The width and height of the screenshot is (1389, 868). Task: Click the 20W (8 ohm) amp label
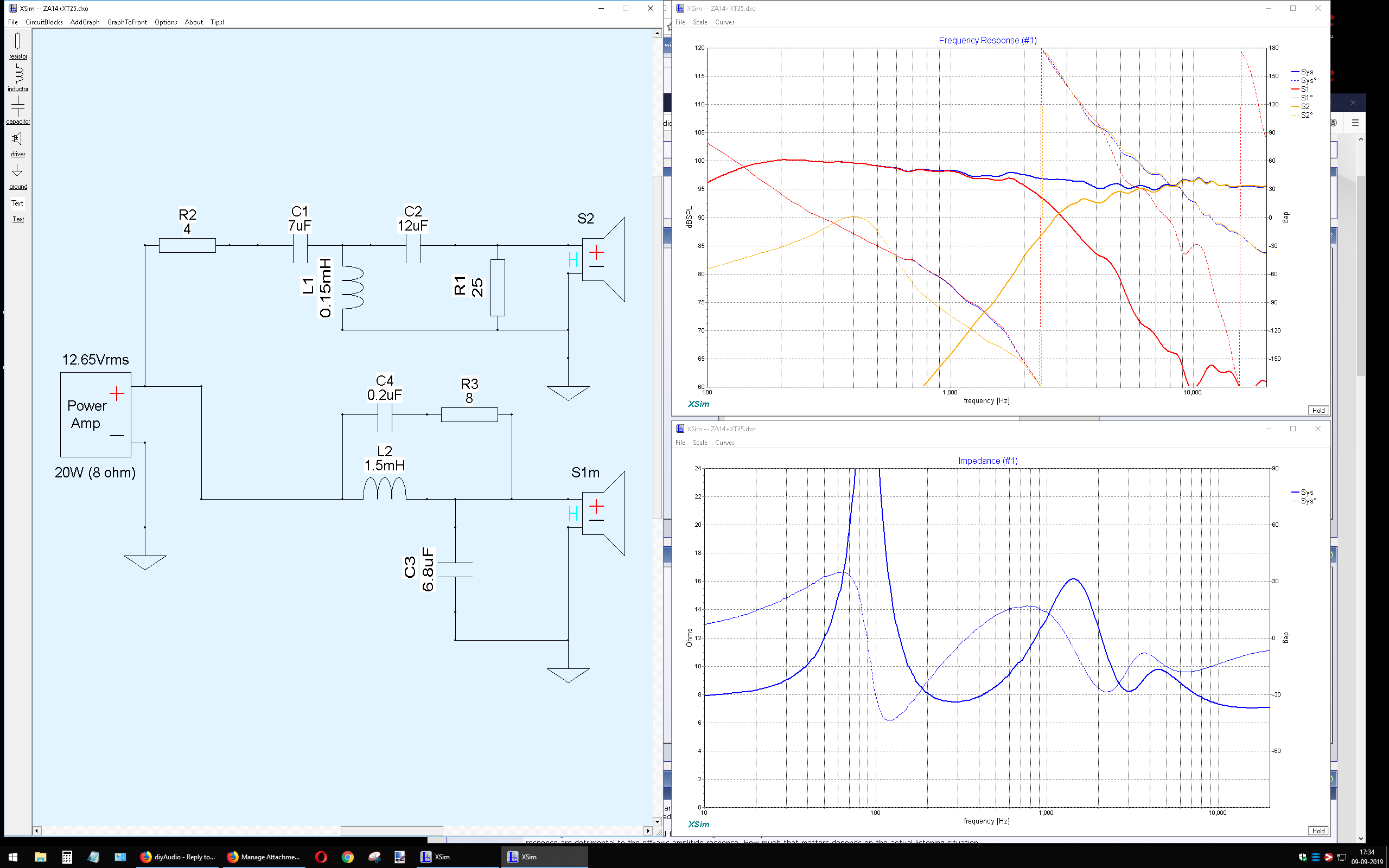point(95,473)
